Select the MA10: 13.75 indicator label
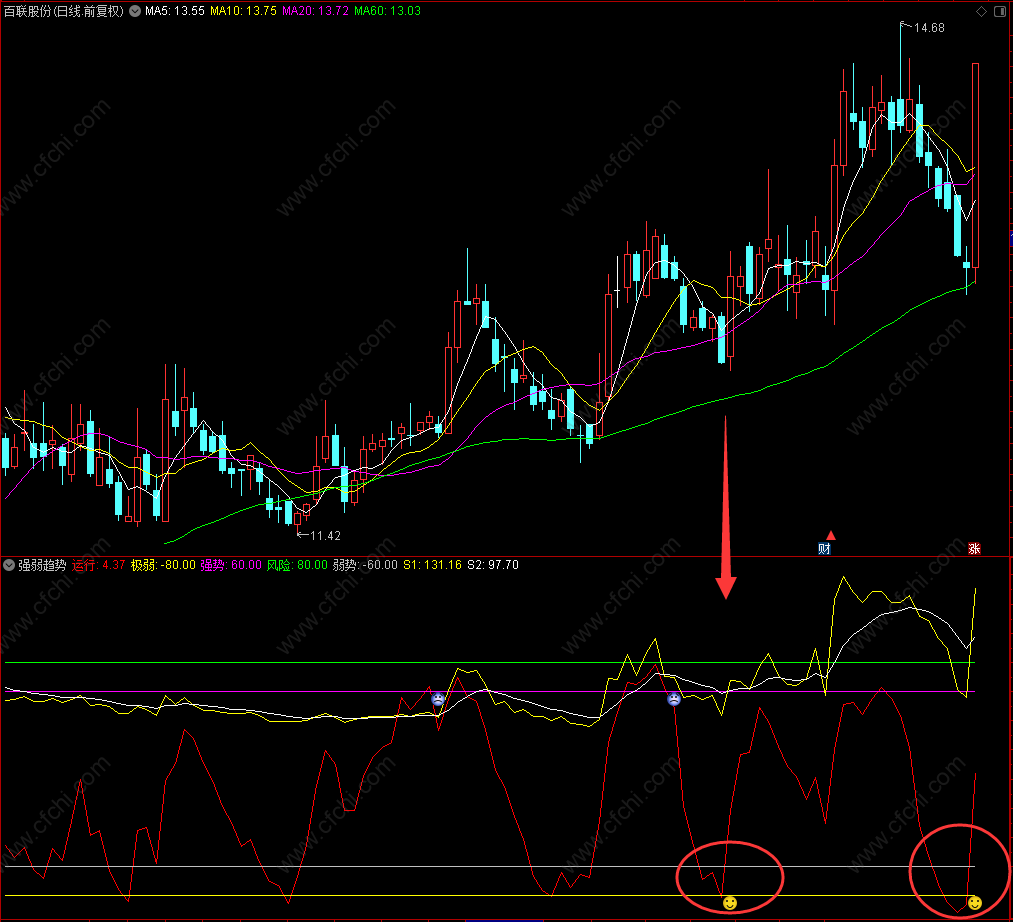This screenshot has height=922, width=1013. [x=243, y=11]
